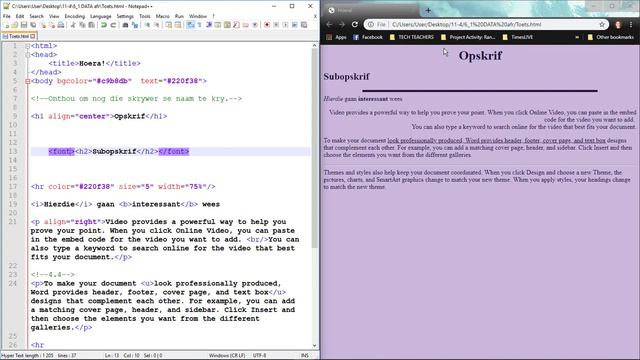
Task: Click Chrome's forward arrow button
Action: pyautogui.click(x=342, y=24)
